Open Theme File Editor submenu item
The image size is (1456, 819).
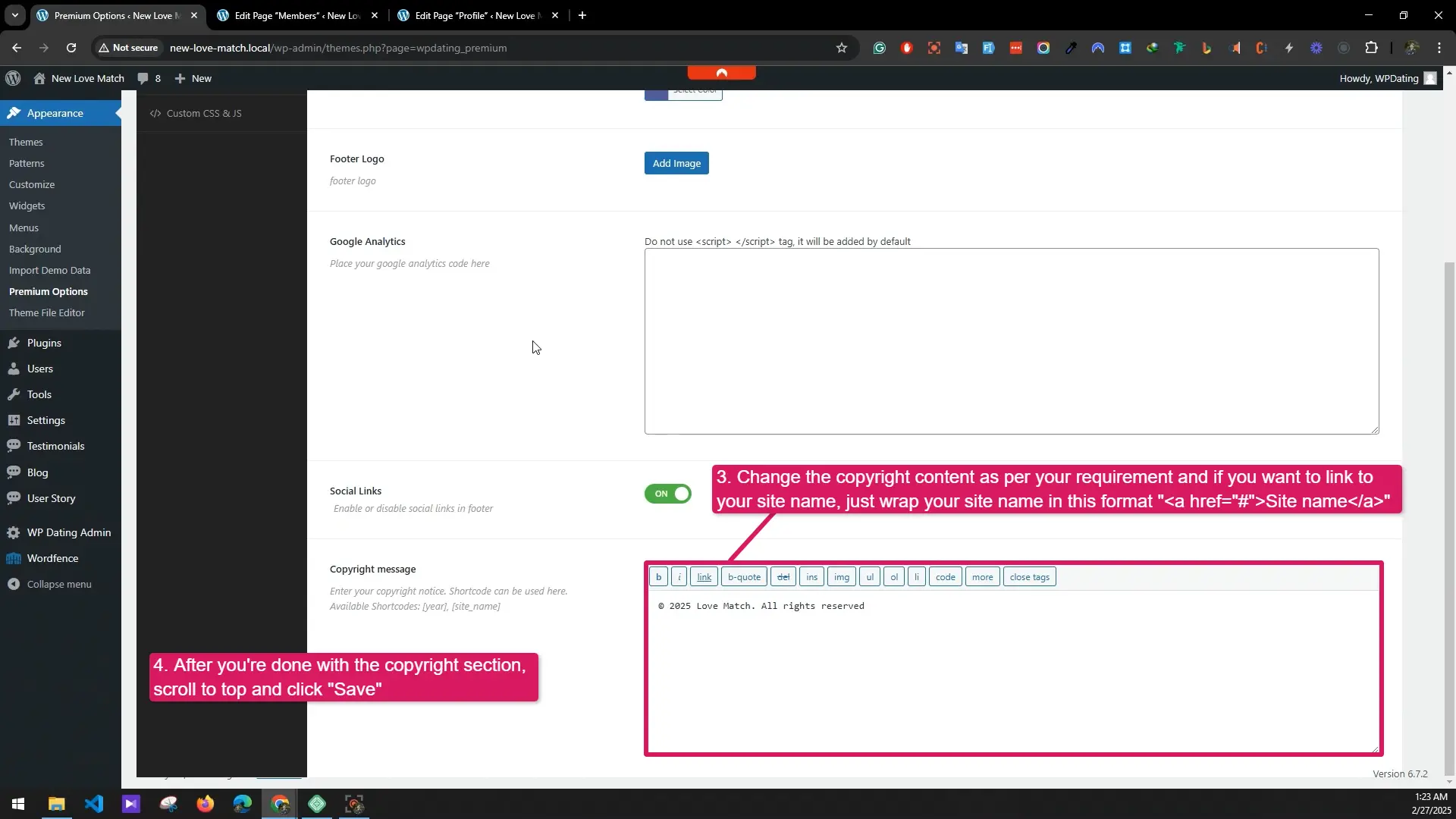click(x=47, y=312)
